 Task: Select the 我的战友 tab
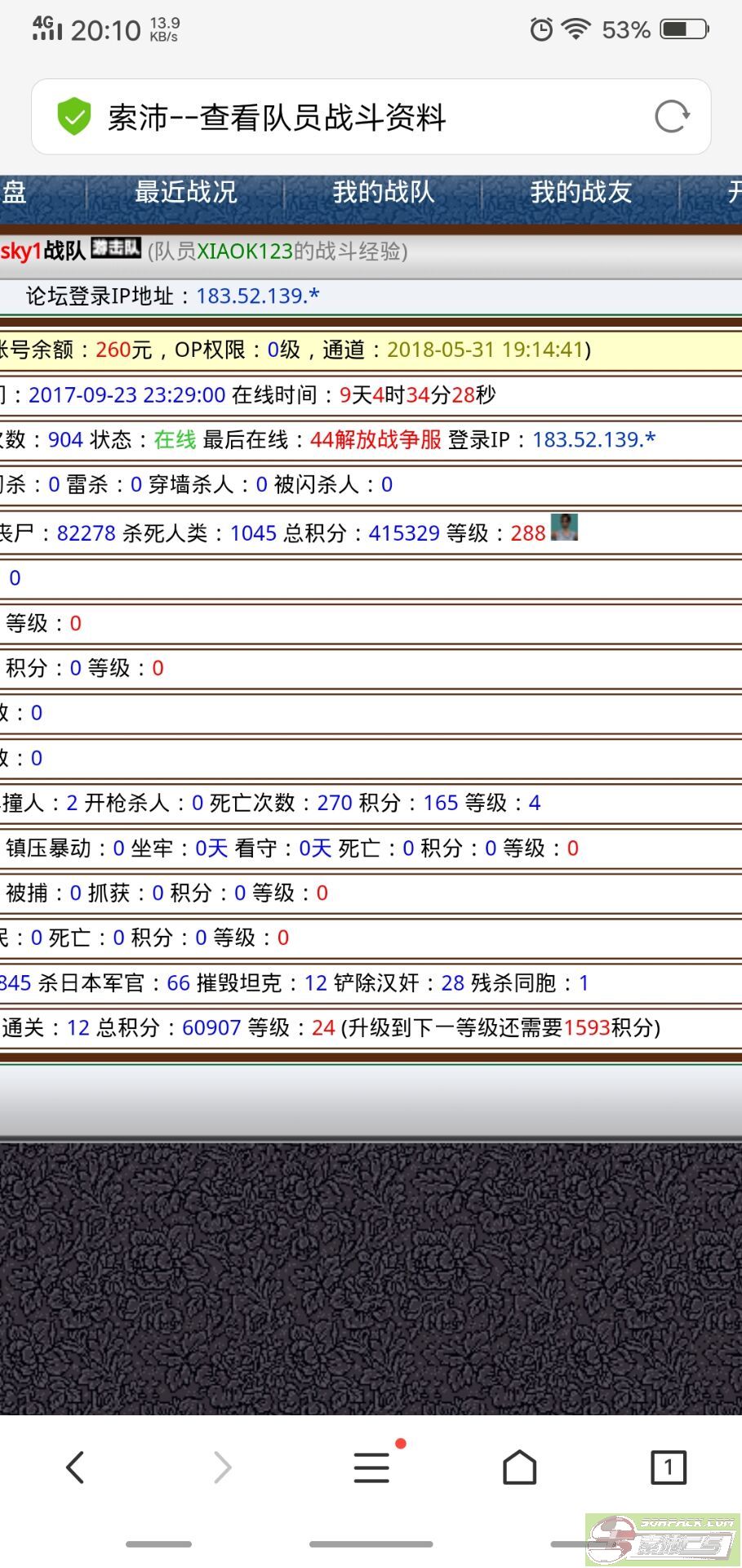[x=580, y=193]
